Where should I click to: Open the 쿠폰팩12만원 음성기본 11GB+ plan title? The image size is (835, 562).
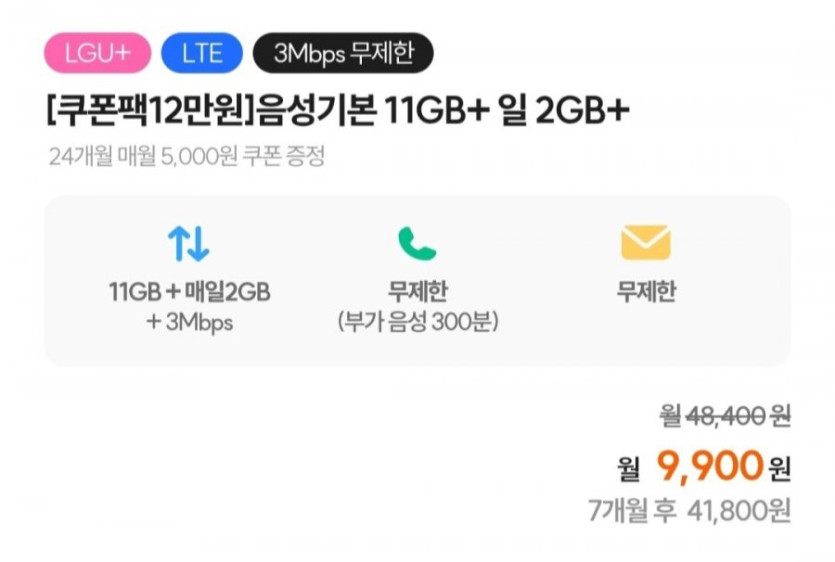click(x=338, y=111)
